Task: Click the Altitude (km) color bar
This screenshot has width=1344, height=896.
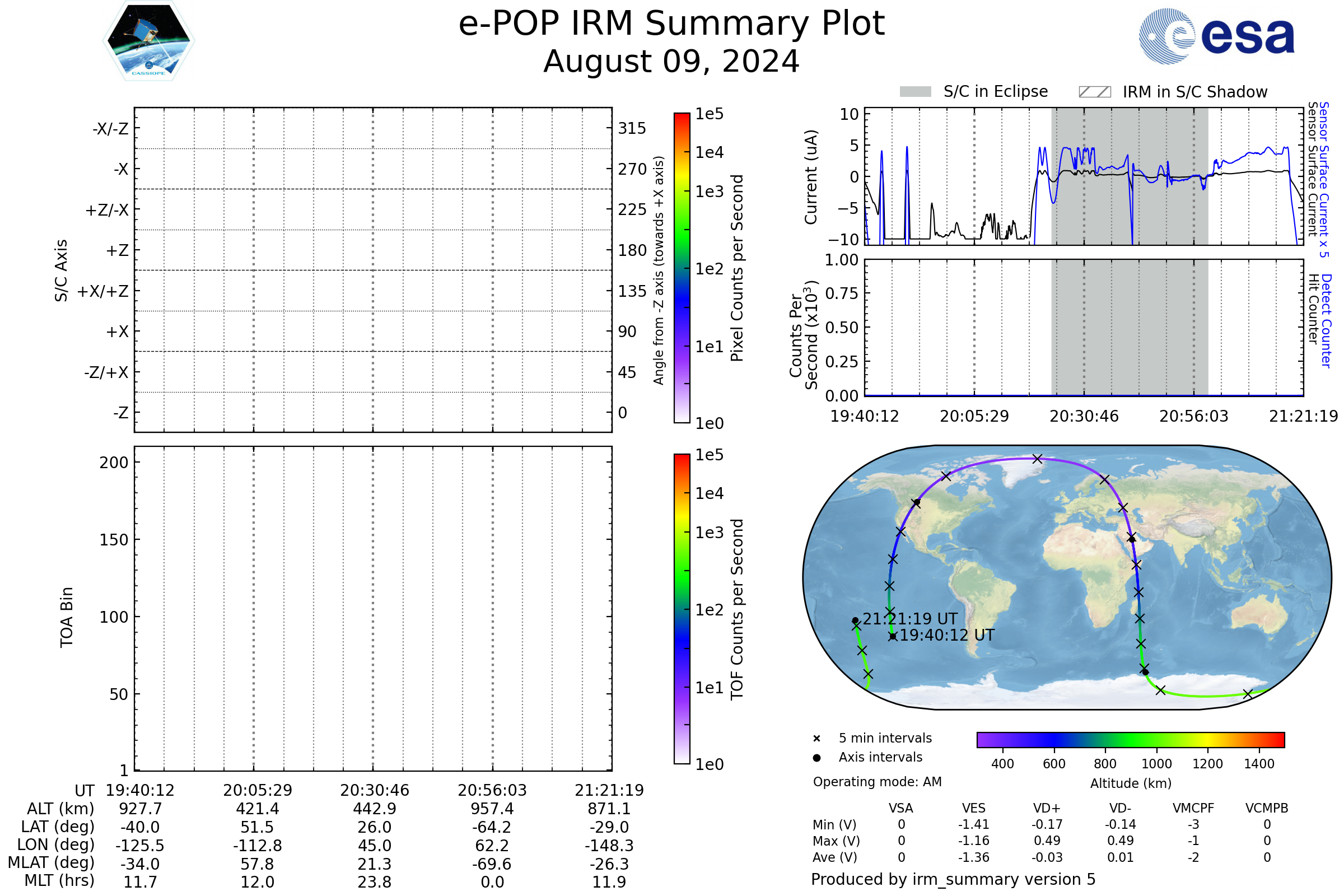Action: 1130,739
